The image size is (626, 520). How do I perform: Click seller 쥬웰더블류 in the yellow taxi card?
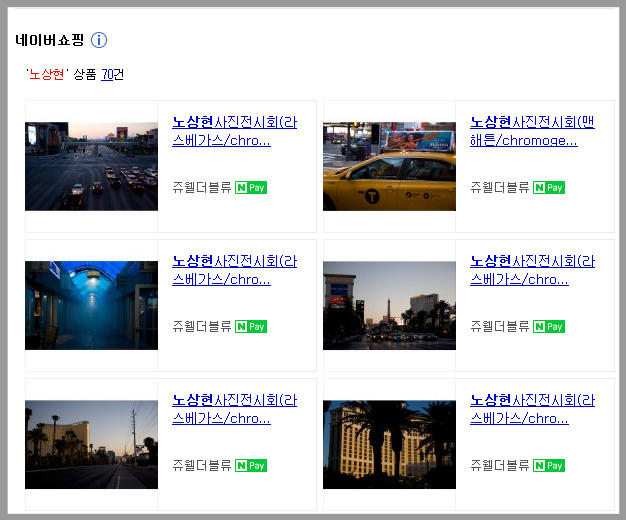click(500, 187)
